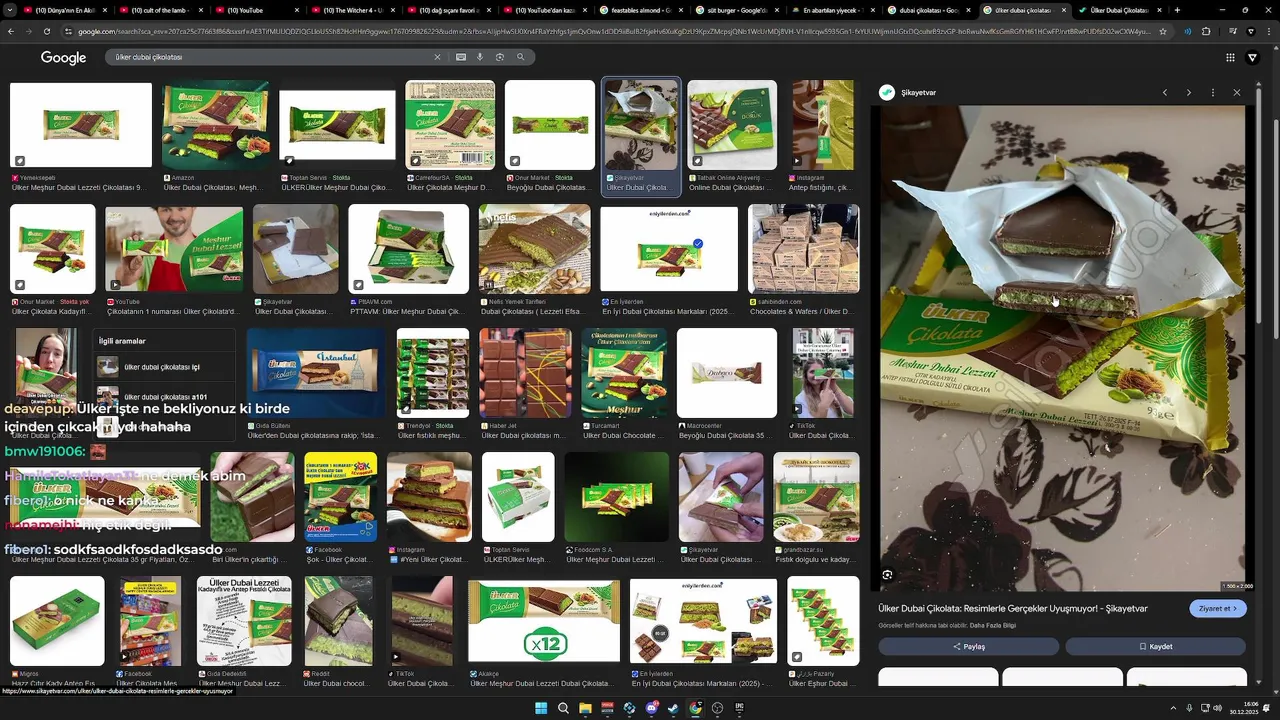
Task: Open Macrocenter Beyoğlu chocolate thumbnail
Action: 727,372
